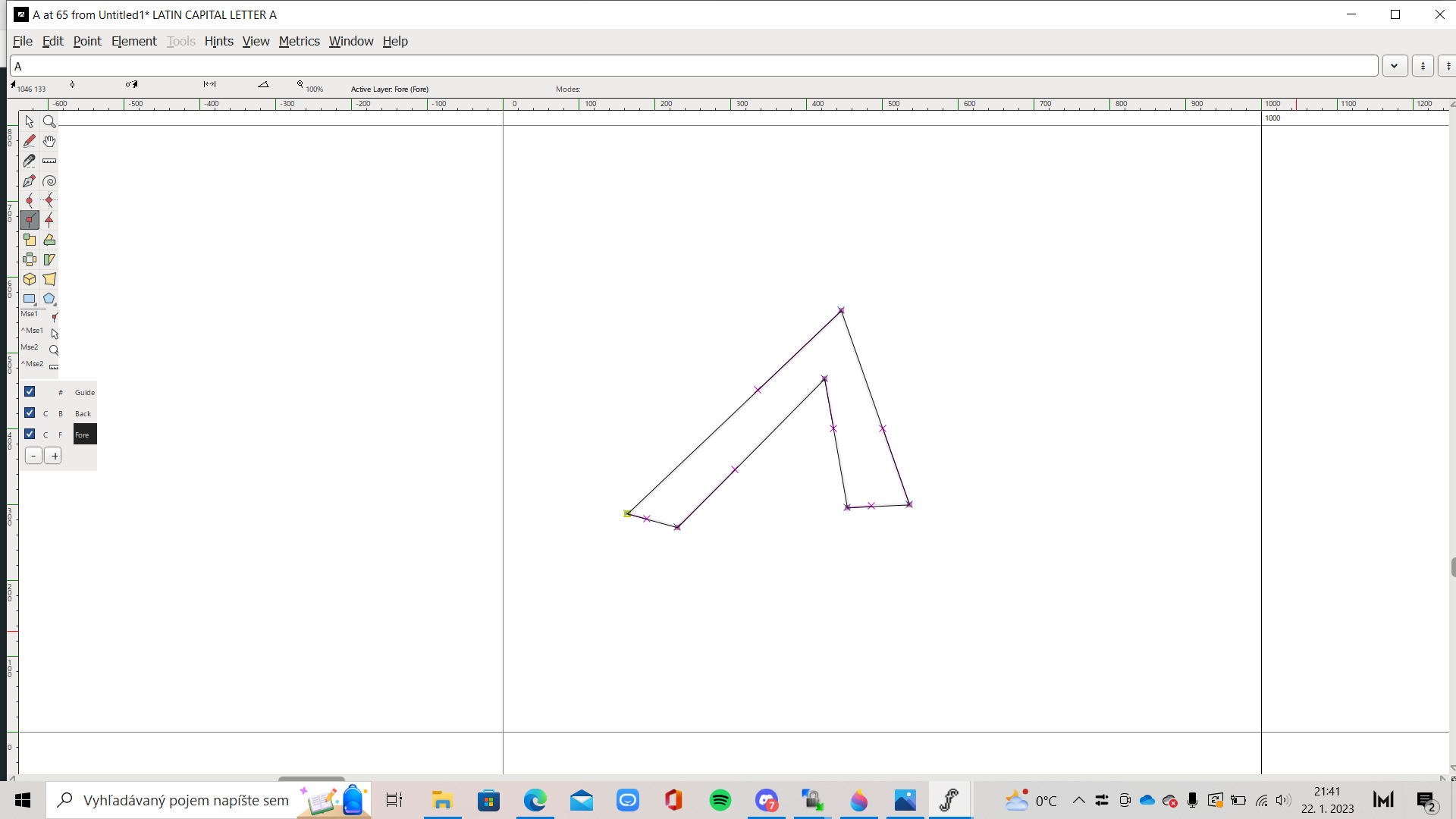The image size is (1456, 819).
Task: Select the Corner point tool
Action: (29, 220)
